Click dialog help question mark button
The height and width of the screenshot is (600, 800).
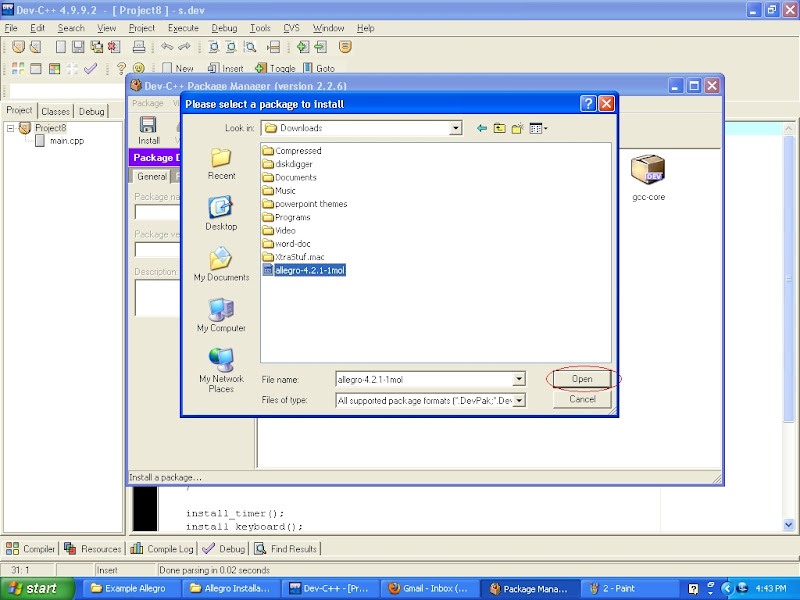[588, 104]
